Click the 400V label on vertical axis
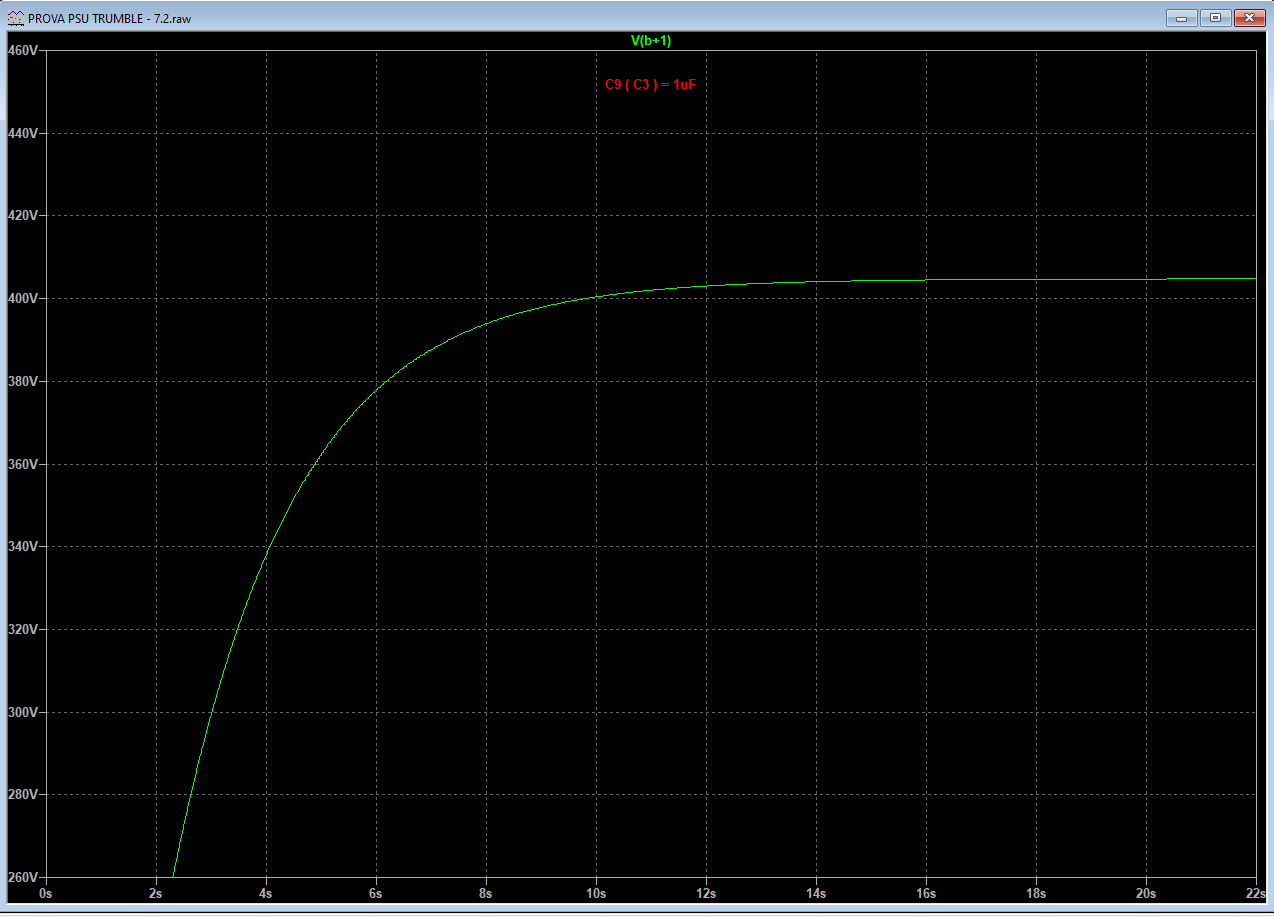Image resolution: width=1274 pixels, height=917 pixels. [x=21, y=298]
